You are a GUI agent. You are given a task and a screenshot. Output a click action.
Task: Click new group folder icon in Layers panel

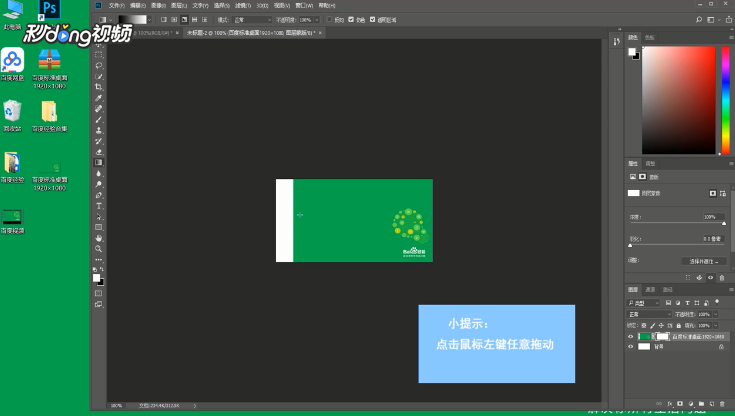pos(701,403)
